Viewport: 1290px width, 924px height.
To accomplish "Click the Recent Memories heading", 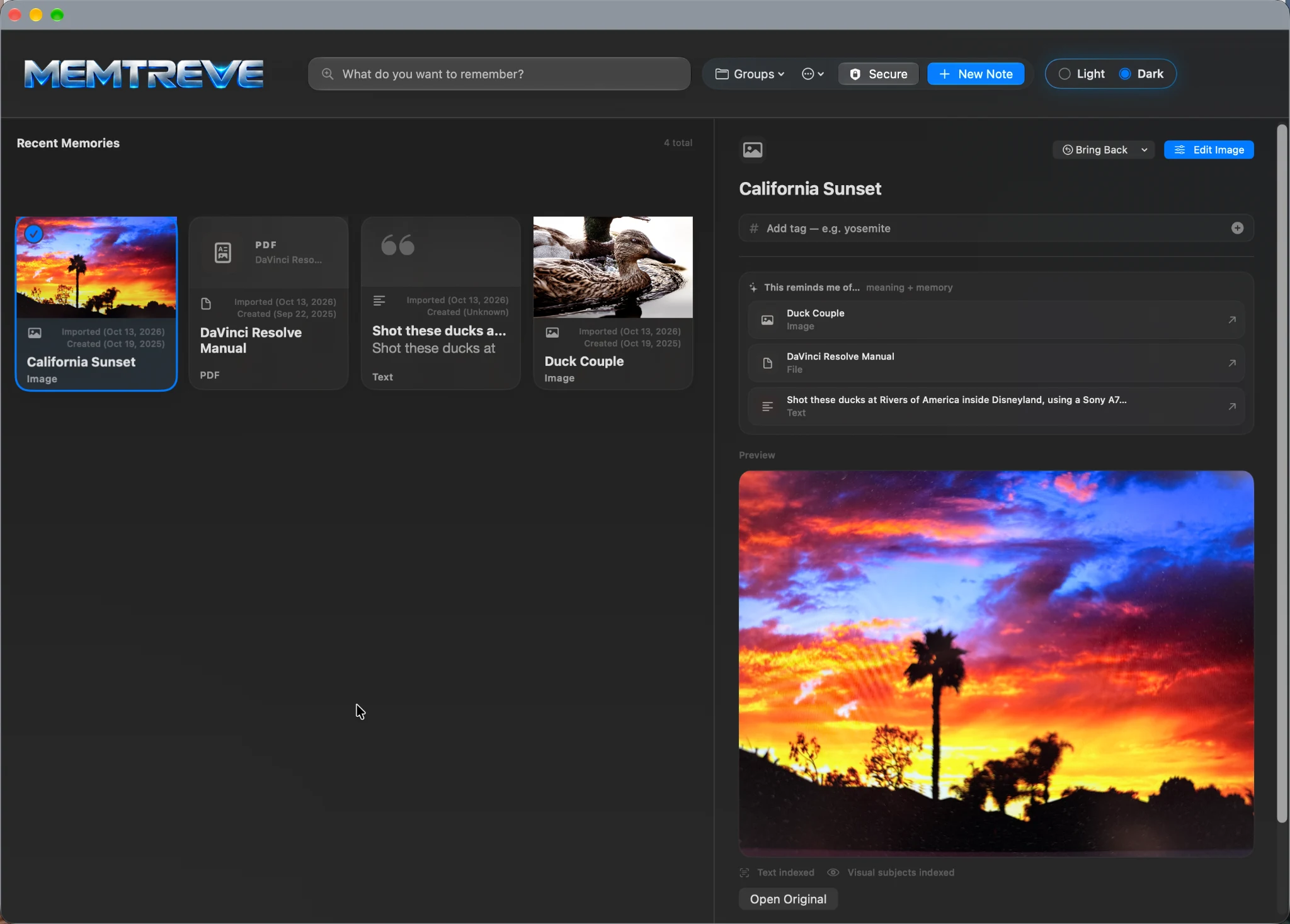I will tap(68, 143).
